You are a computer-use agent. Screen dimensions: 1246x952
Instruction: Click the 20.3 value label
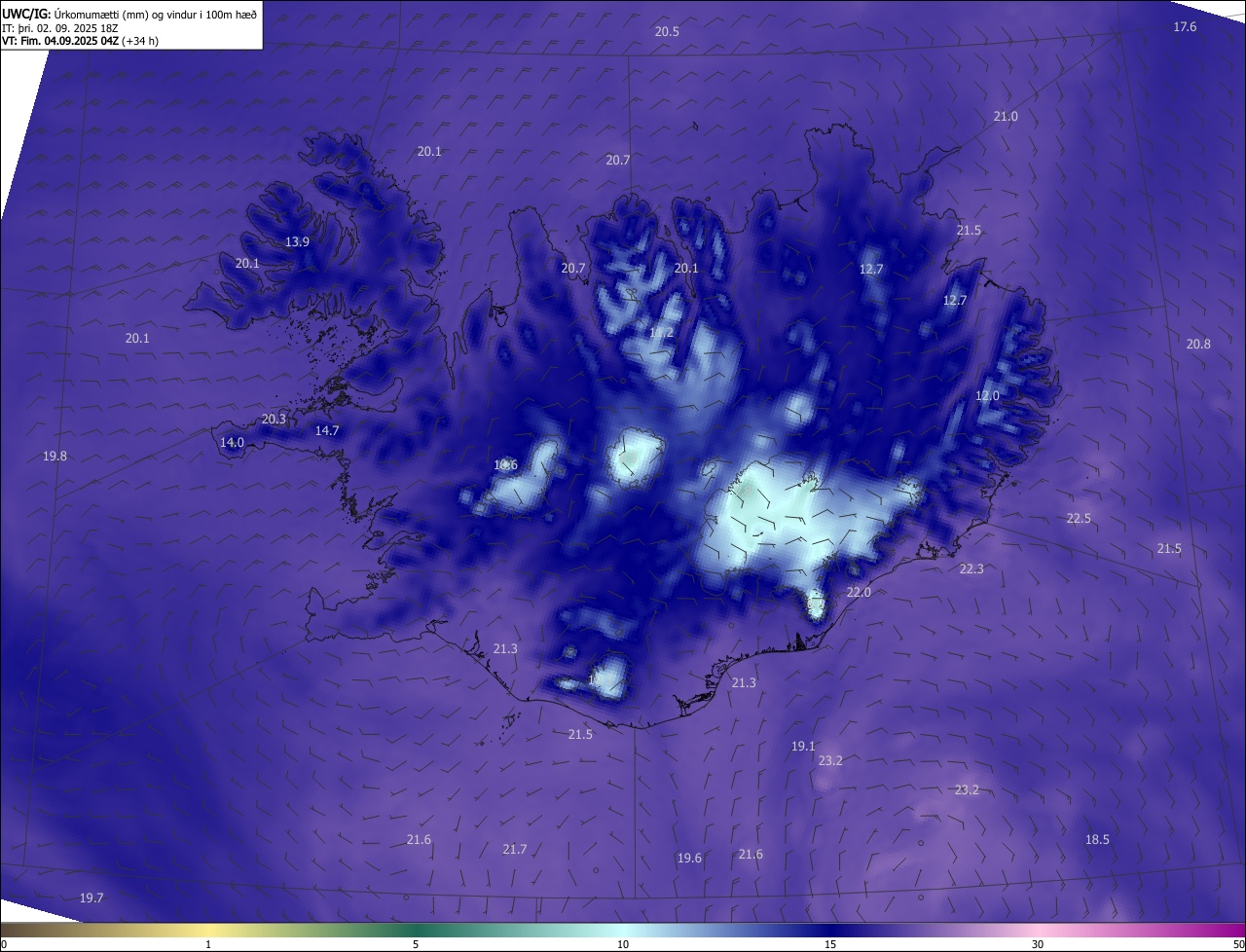[x=274, y=420]
